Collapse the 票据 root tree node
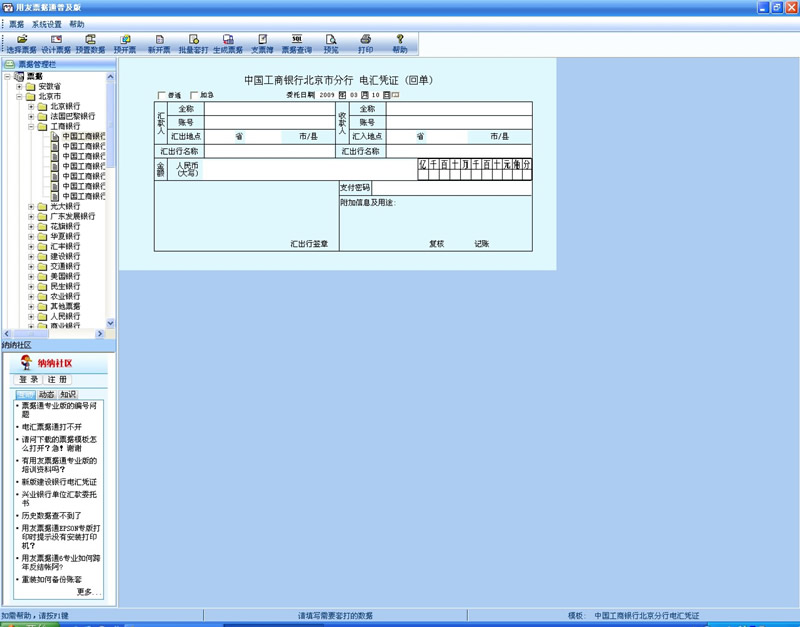 point(7,77)
